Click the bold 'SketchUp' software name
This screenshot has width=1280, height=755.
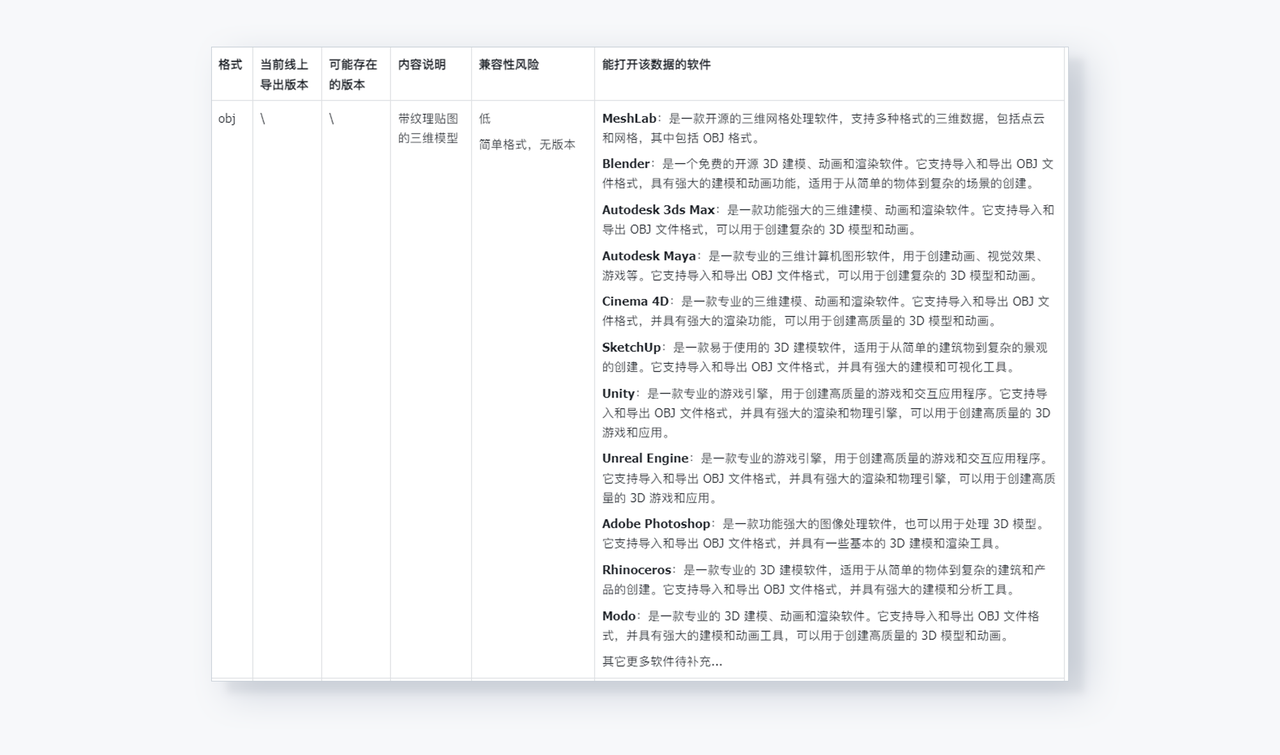[x=632, y=347]
